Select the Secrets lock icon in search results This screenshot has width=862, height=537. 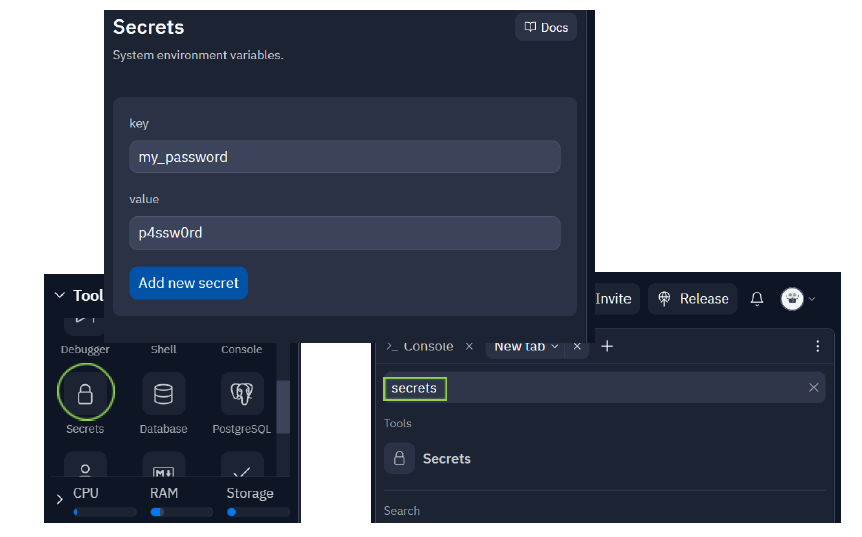tap(399, 459)
